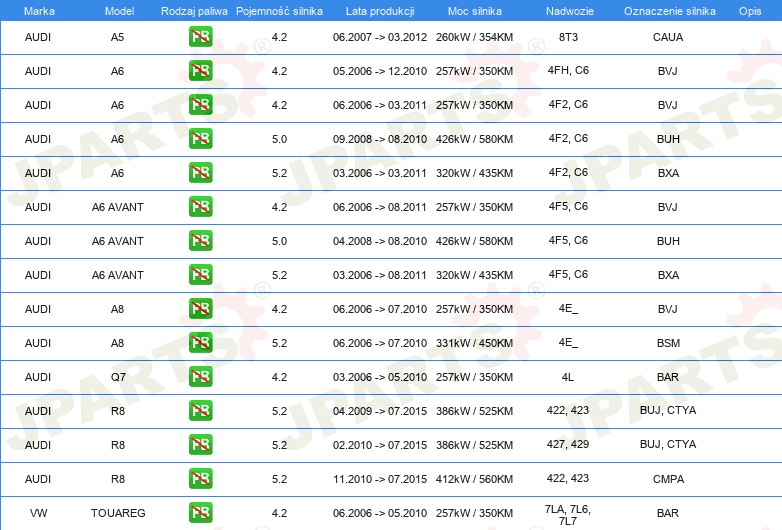Click the petrol fuel icon in Audi A5 row
This screenshot has height=530, width=782.
point(200,38)
